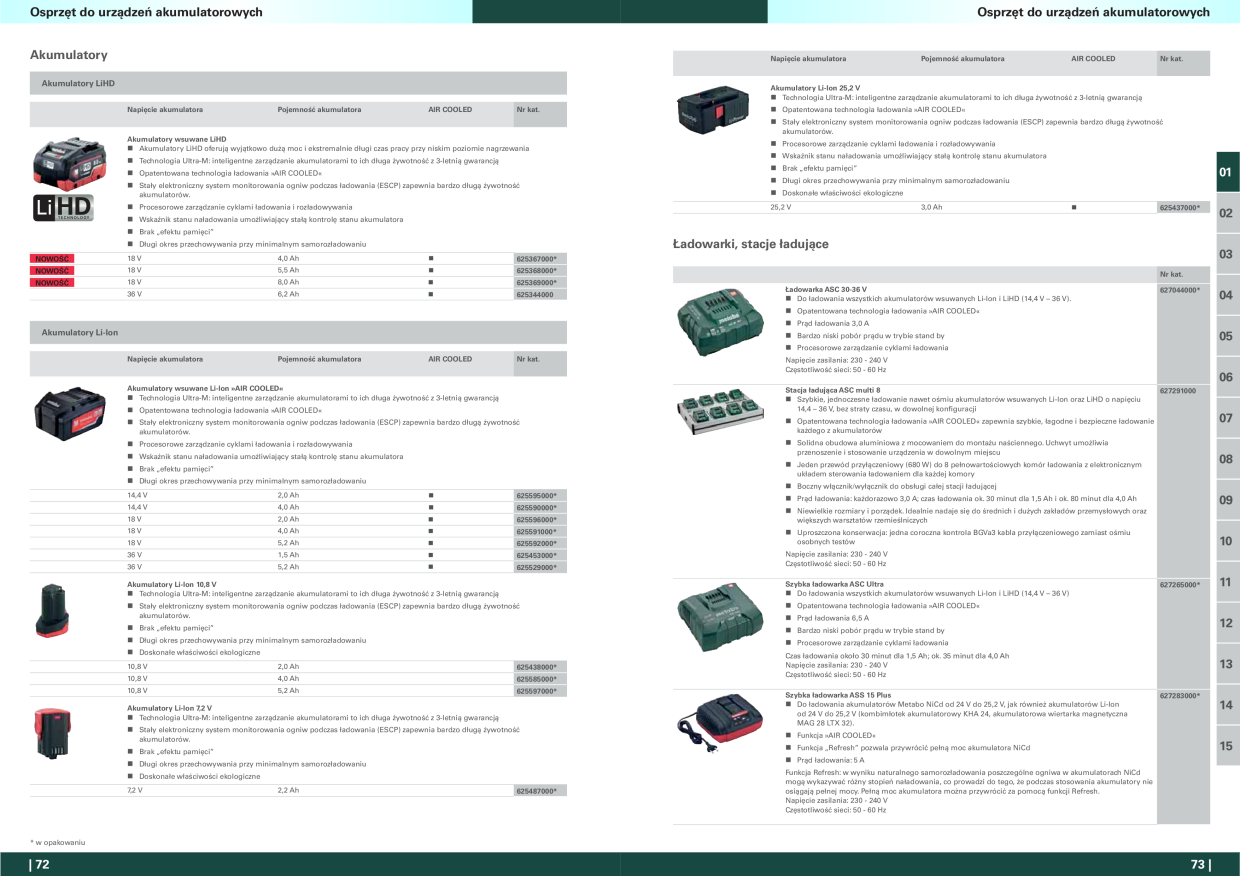The width and height of the screenshot is (1240, 876).
Task: Click the 'Akumulatory Li-Ion' section header
Action: (298, 332)
